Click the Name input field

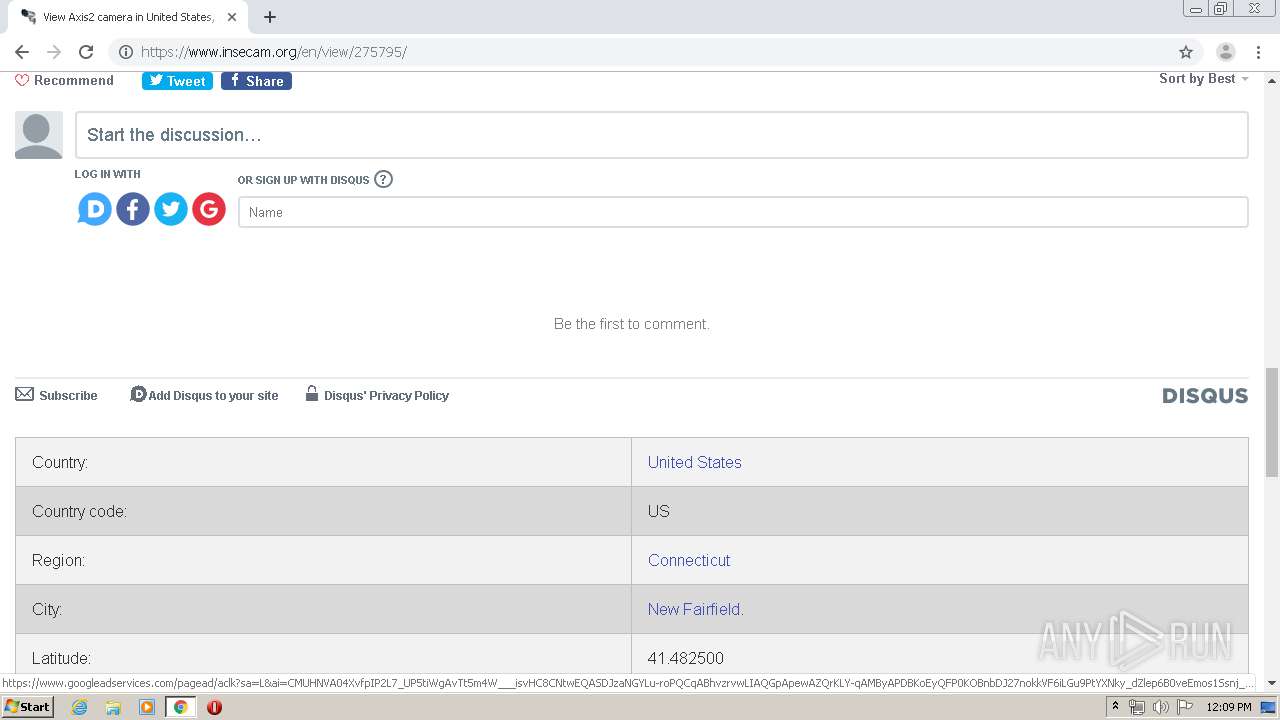(x=743, y=212)
